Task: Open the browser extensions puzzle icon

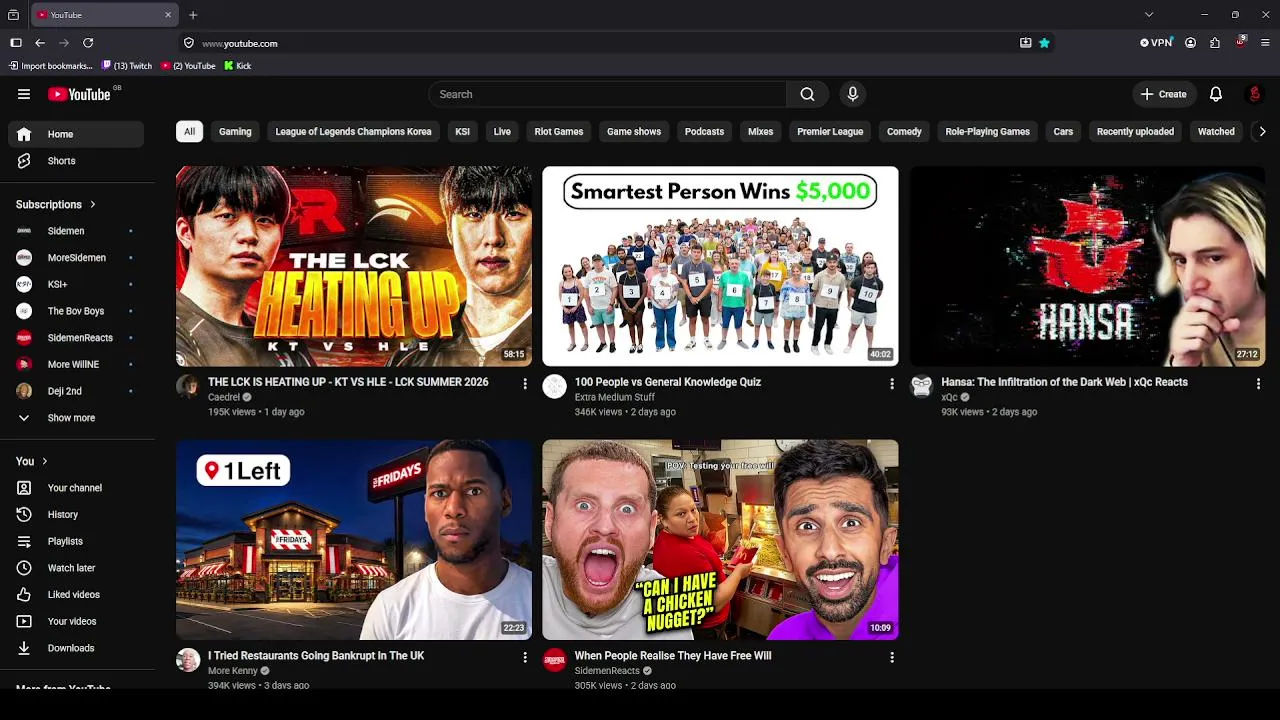Action: (x=1215, y=43)
